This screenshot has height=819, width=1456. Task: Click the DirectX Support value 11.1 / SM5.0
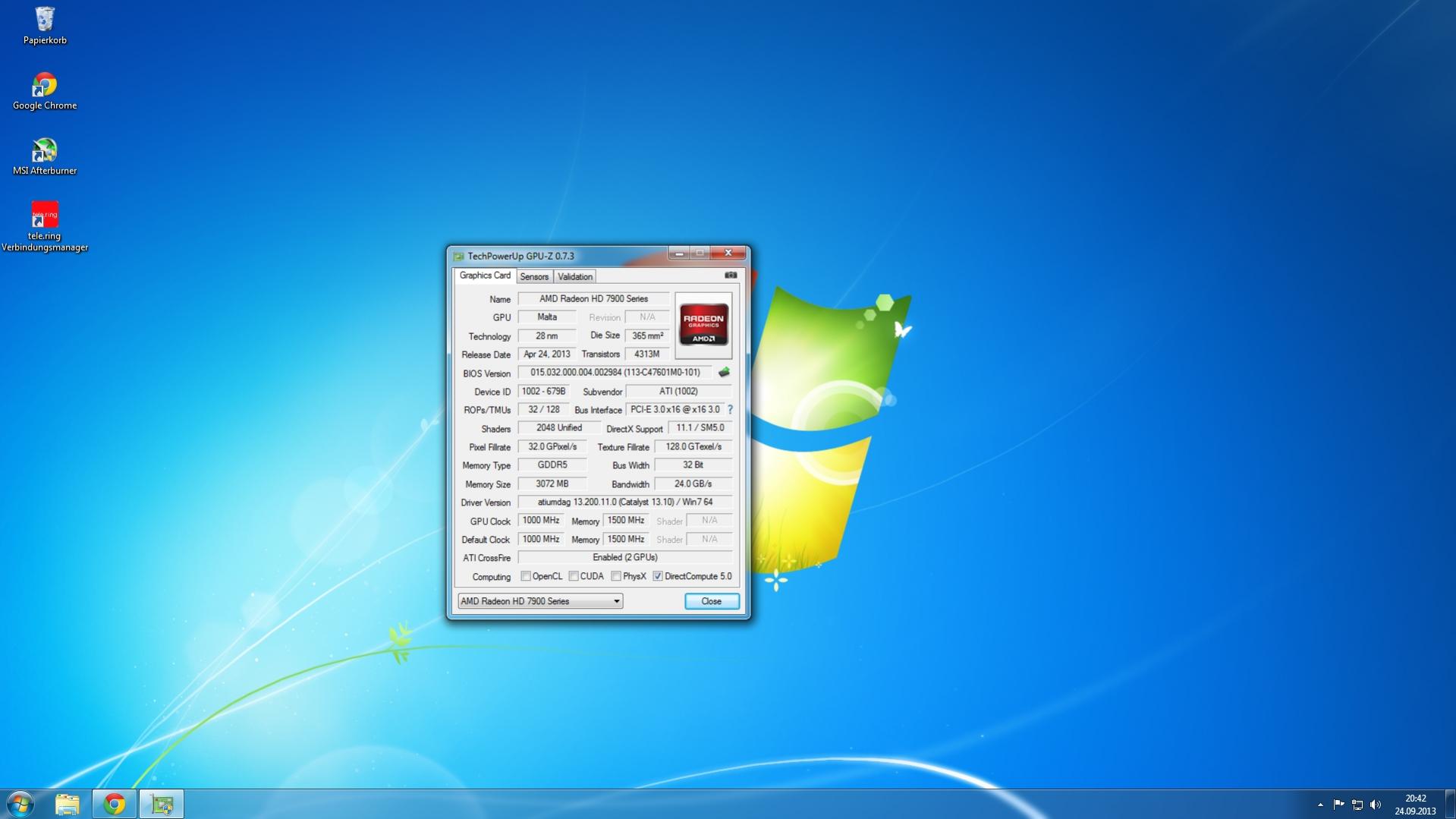[700, 428]
